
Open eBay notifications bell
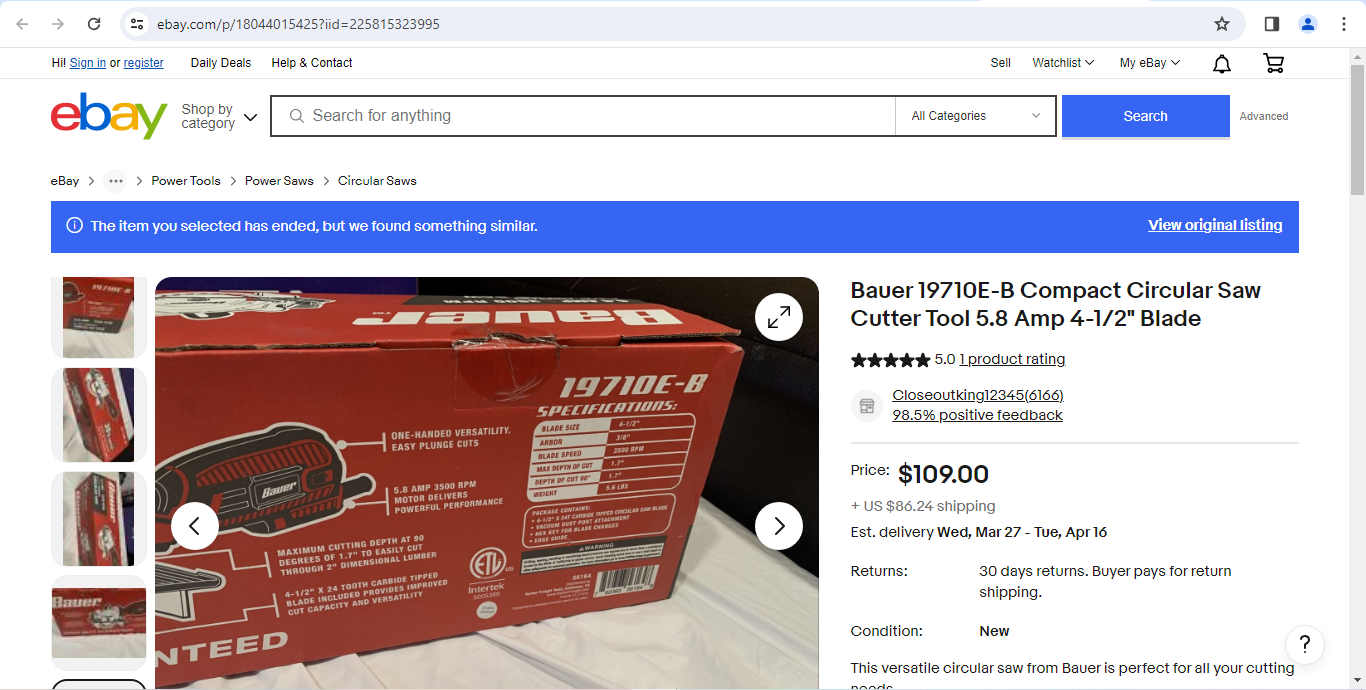pos(1222,64)
